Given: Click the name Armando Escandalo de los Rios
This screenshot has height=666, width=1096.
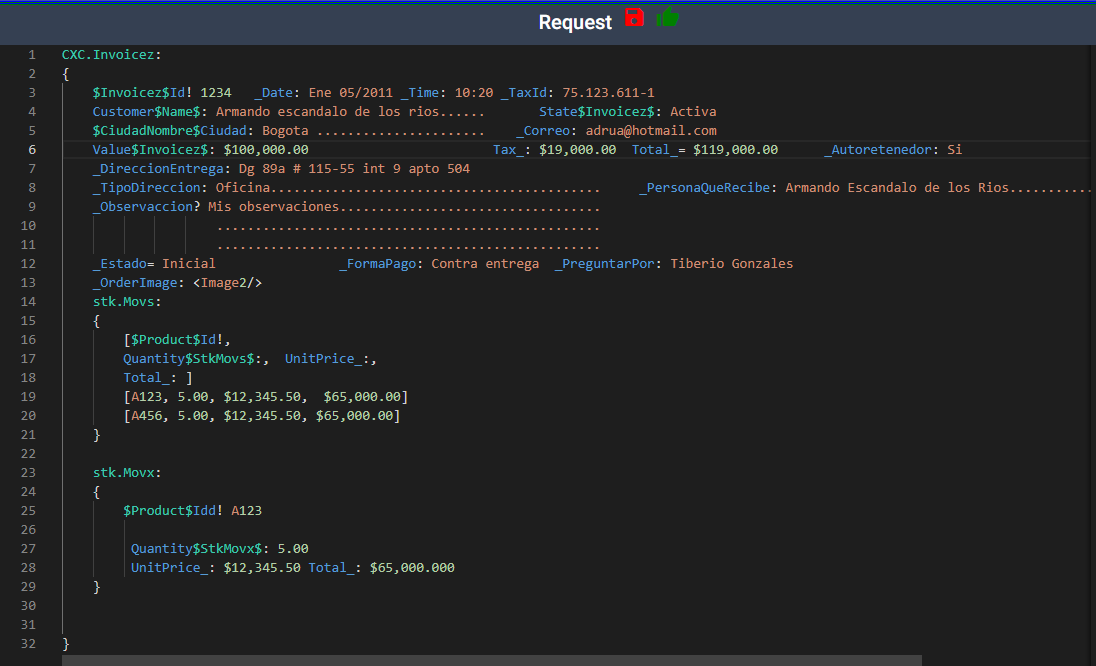Looking at the screenshot, I should pyautogui.click(x=897, y=187).
